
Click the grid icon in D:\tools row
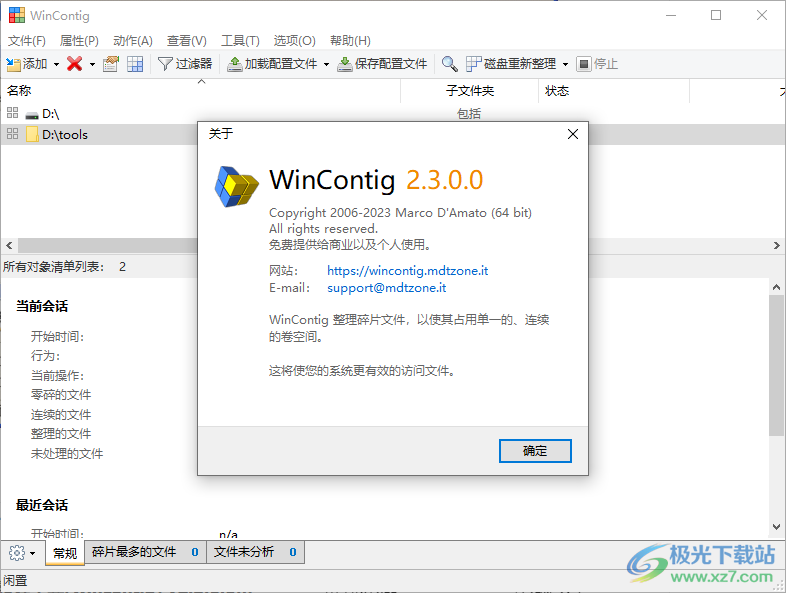pos(13,133)
